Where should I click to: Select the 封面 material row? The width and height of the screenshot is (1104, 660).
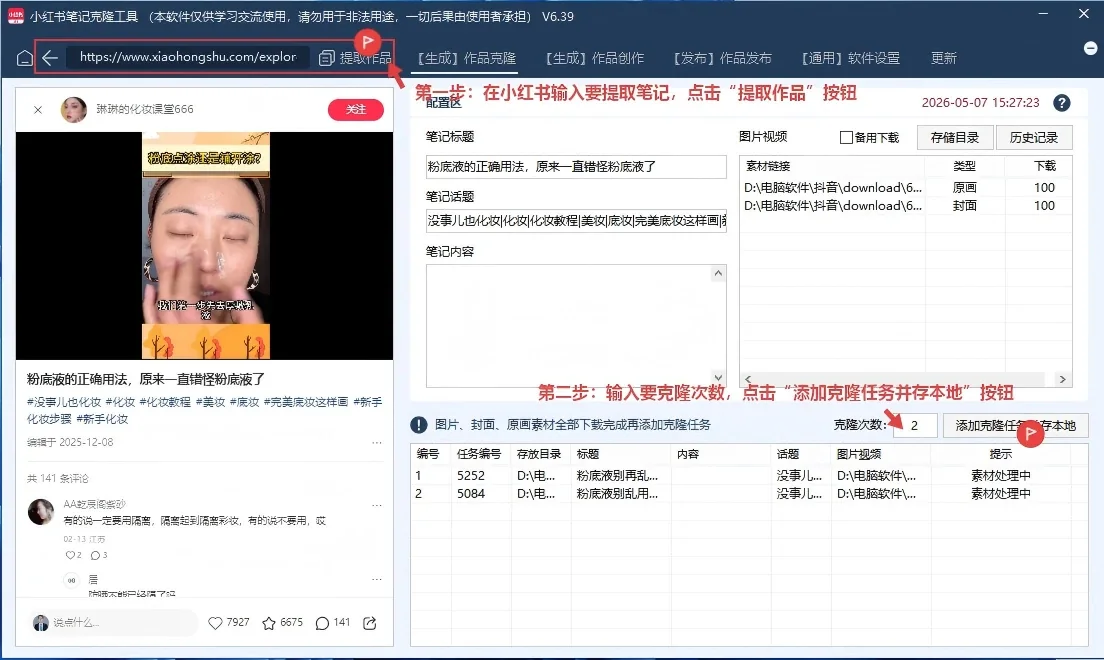tap(905, 206)
